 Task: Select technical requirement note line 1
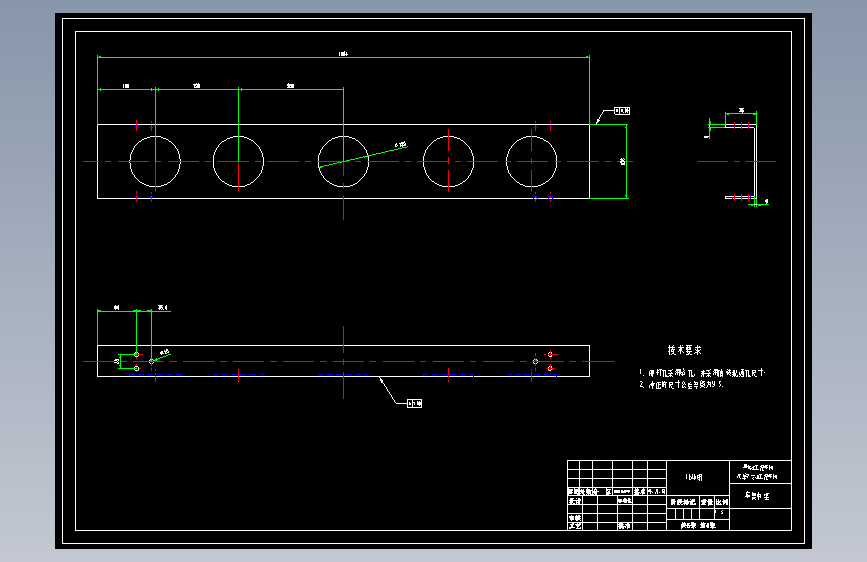pyautogui.click(x=702, y=373)
